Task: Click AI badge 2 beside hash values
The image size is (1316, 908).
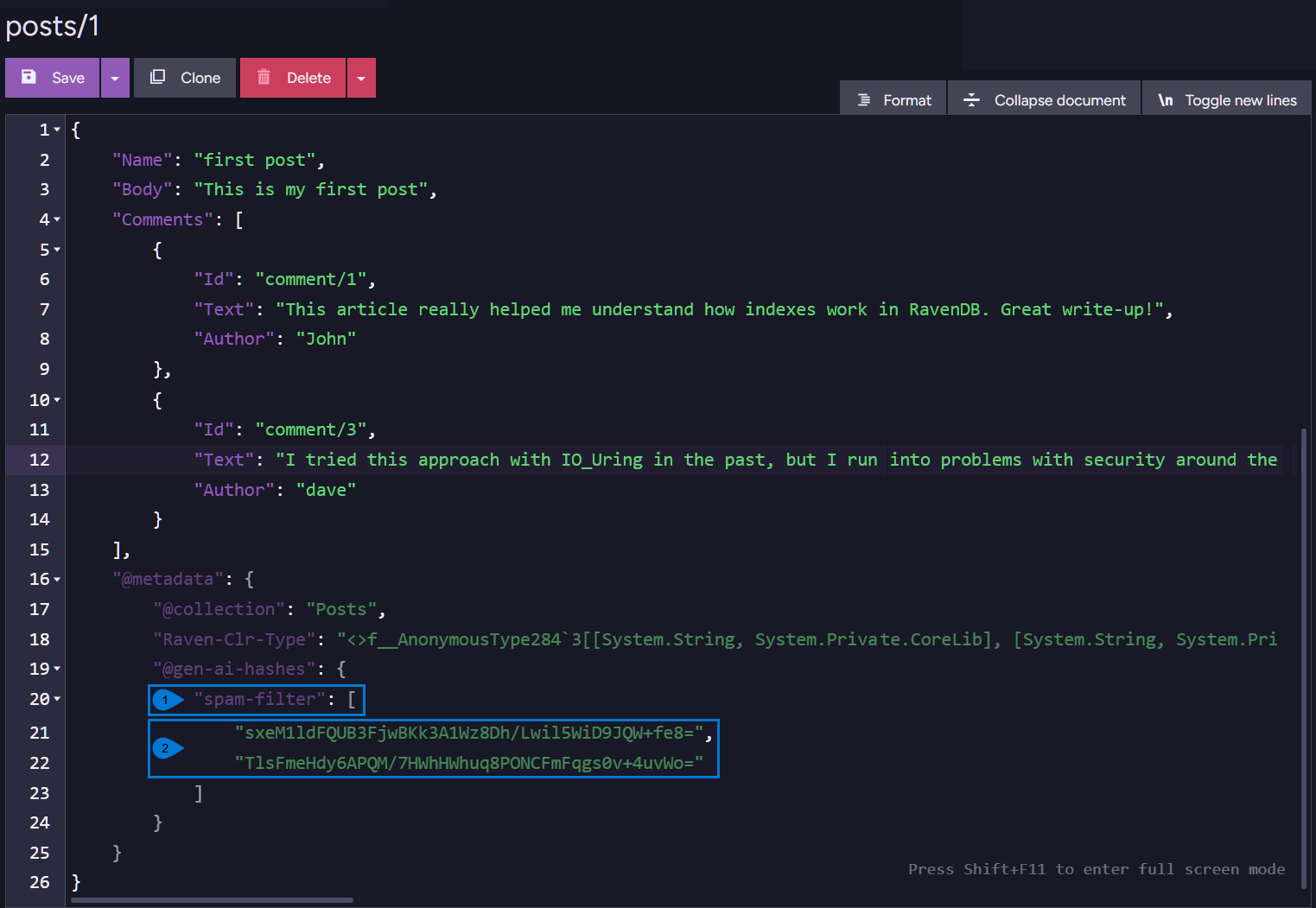Action: [166, 748]
